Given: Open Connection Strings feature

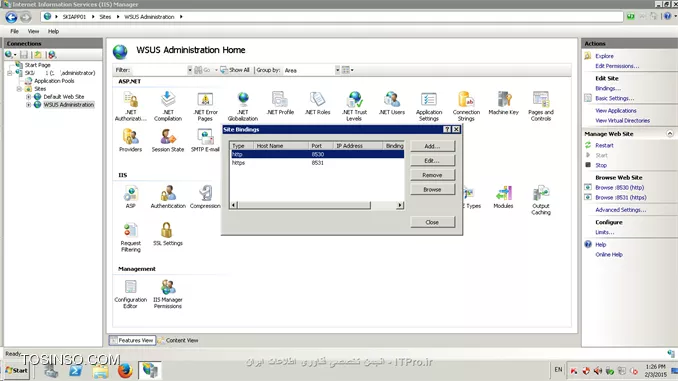Looking at the screenshot, I should click(466, 106).
